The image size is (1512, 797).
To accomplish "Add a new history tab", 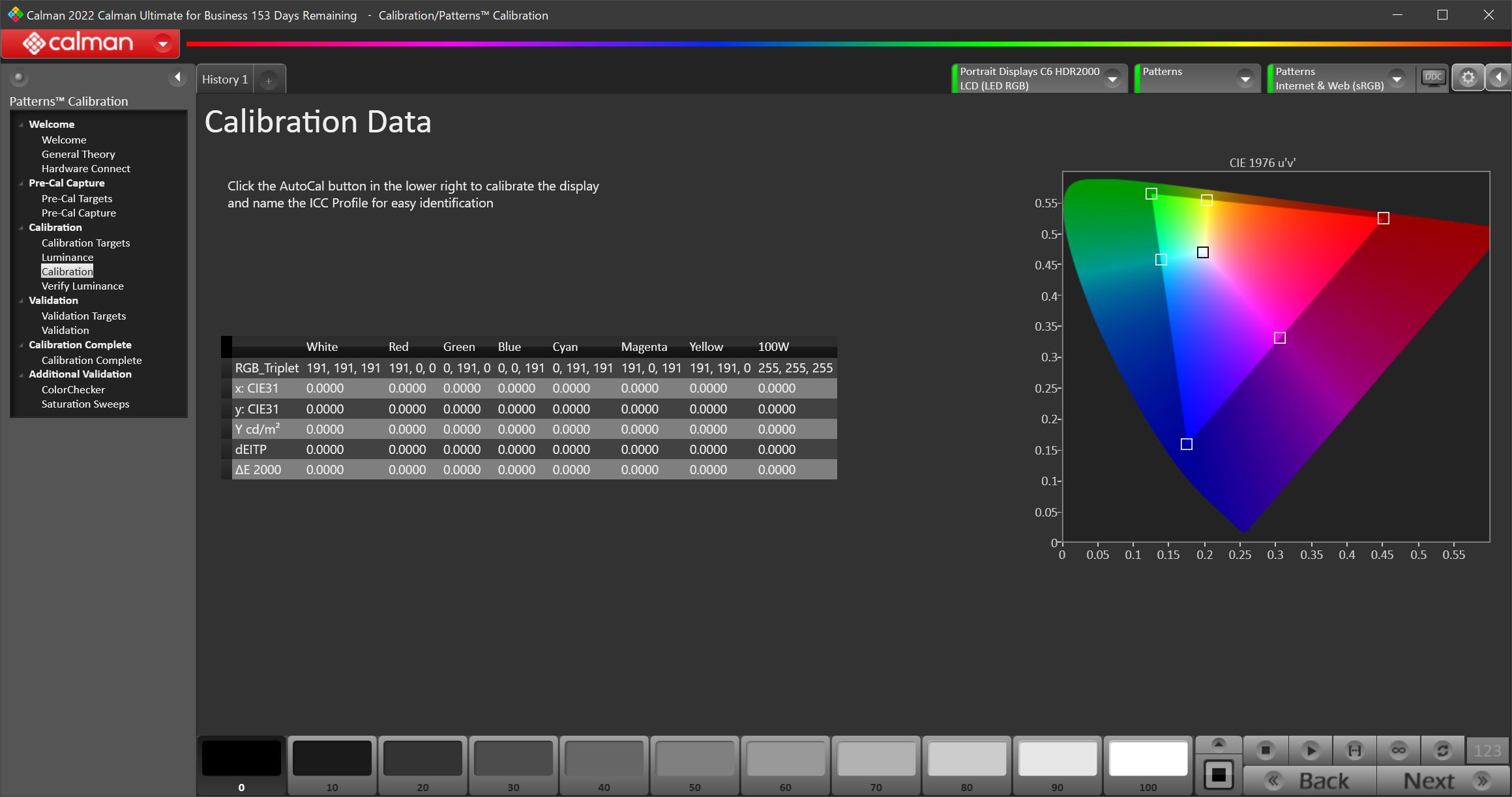I will click(269, 80).
